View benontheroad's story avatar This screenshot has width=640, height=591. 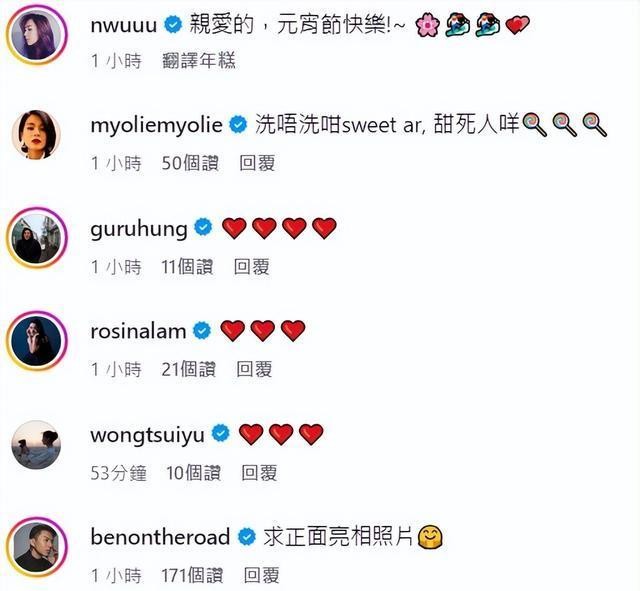pyautogui.click(x=36, y=547)
